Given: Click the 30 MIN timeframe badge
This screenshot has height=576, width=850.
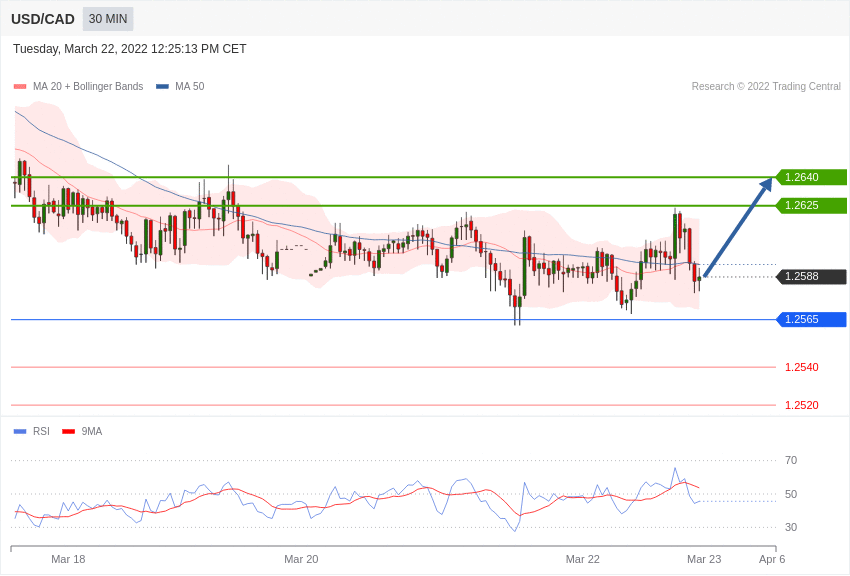Looking at the screenshot, I should click(108, 19).
